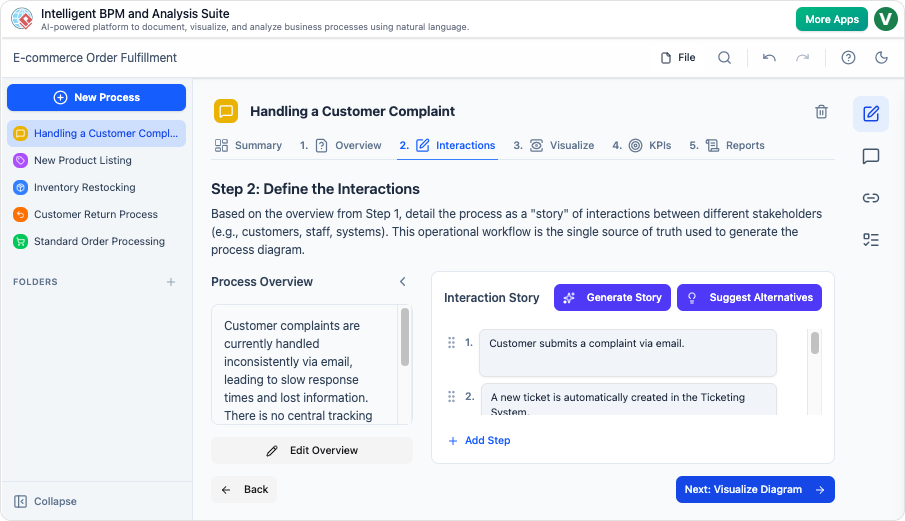Select the edit pencil panel icon
The height and width of the screenshot is (521, 905).
pyautogui.click(x=871, y=114)
